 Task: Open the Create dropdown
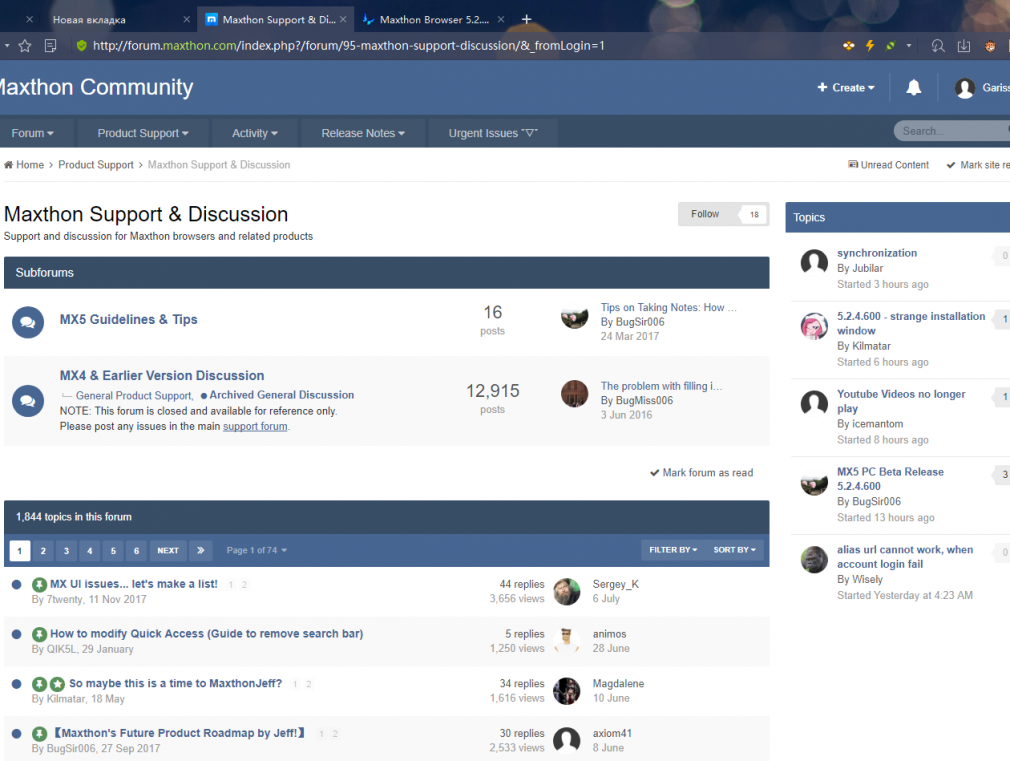click(x=846, y=88)
